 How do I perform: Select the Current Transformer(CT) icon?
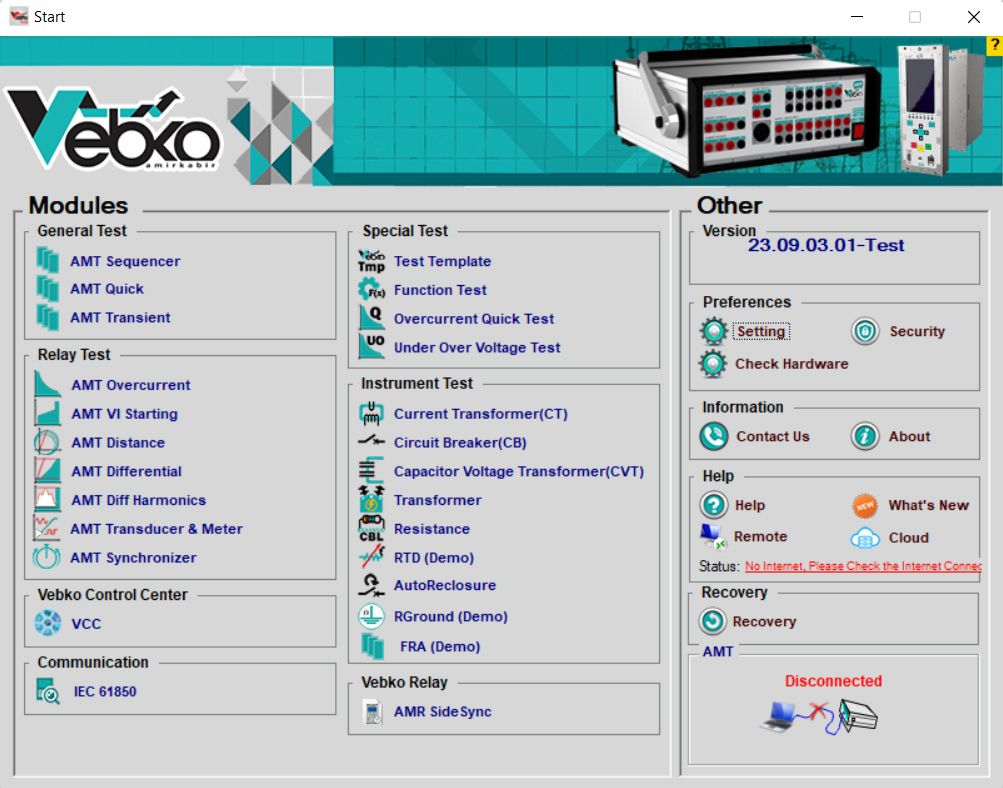click(371, 414)
